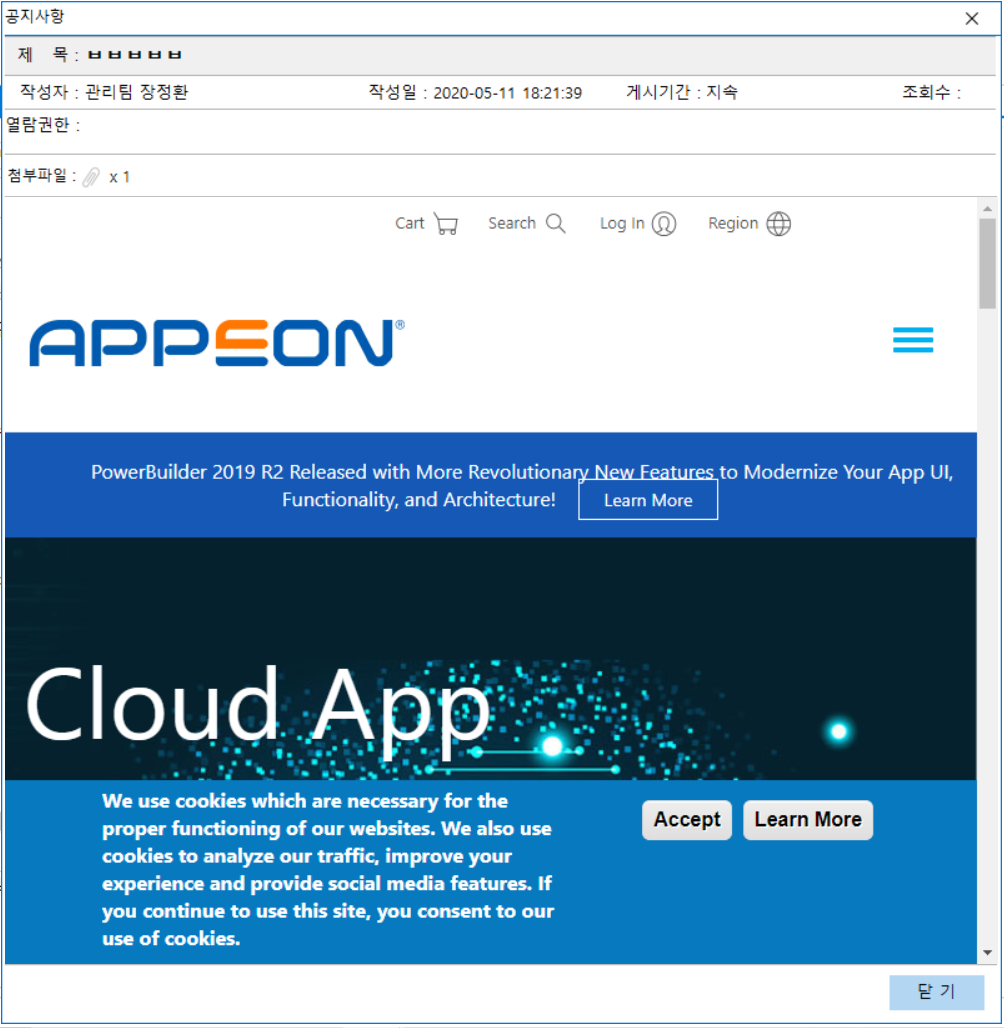Screen dimensions: 1004x1028
Task: Accept the cookies notice
Action: click(687, 820)
